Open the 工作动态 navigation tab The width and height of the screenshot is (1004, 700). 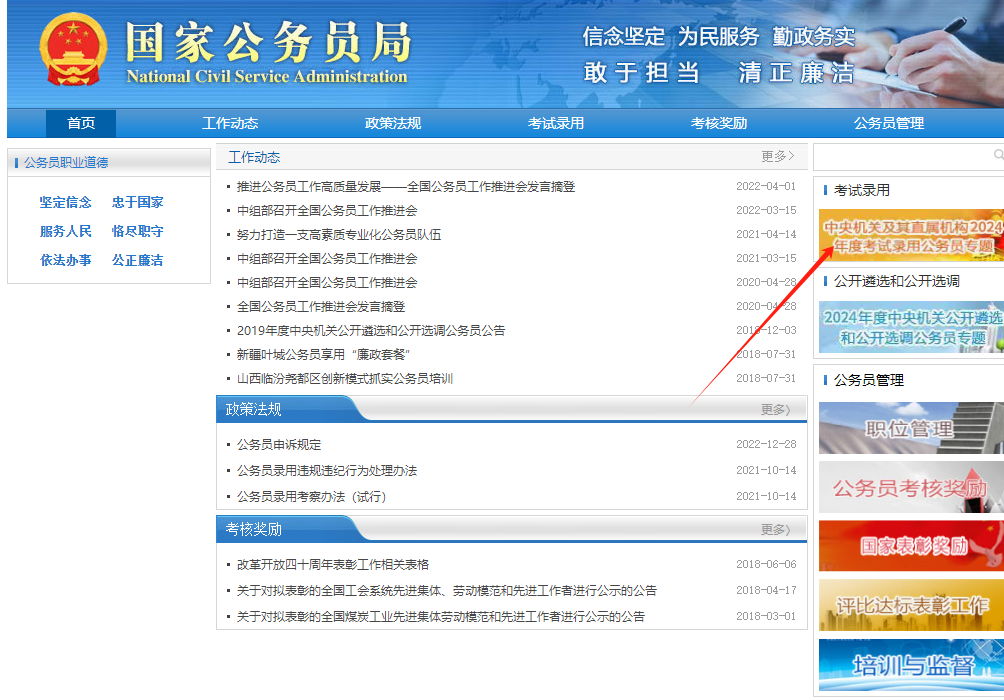coord(230,123)
